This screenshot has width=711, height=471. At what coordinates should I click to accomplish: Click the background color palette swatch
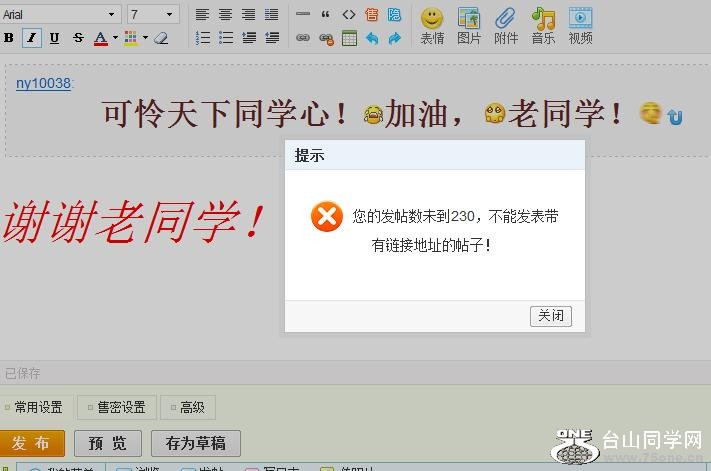[131, 38]
